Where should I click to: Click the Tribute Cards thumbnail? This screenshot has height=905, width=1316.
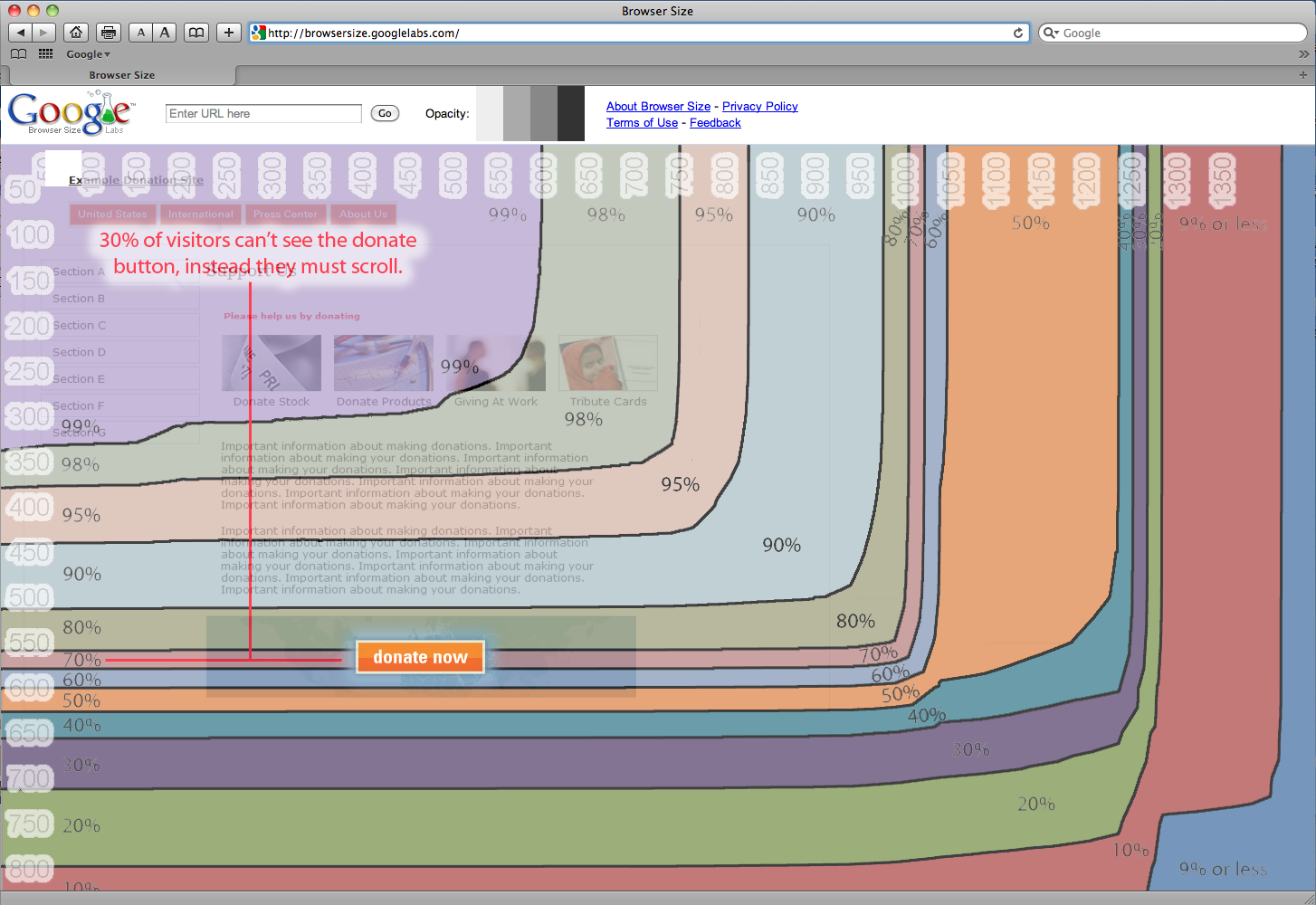(608, 363)
